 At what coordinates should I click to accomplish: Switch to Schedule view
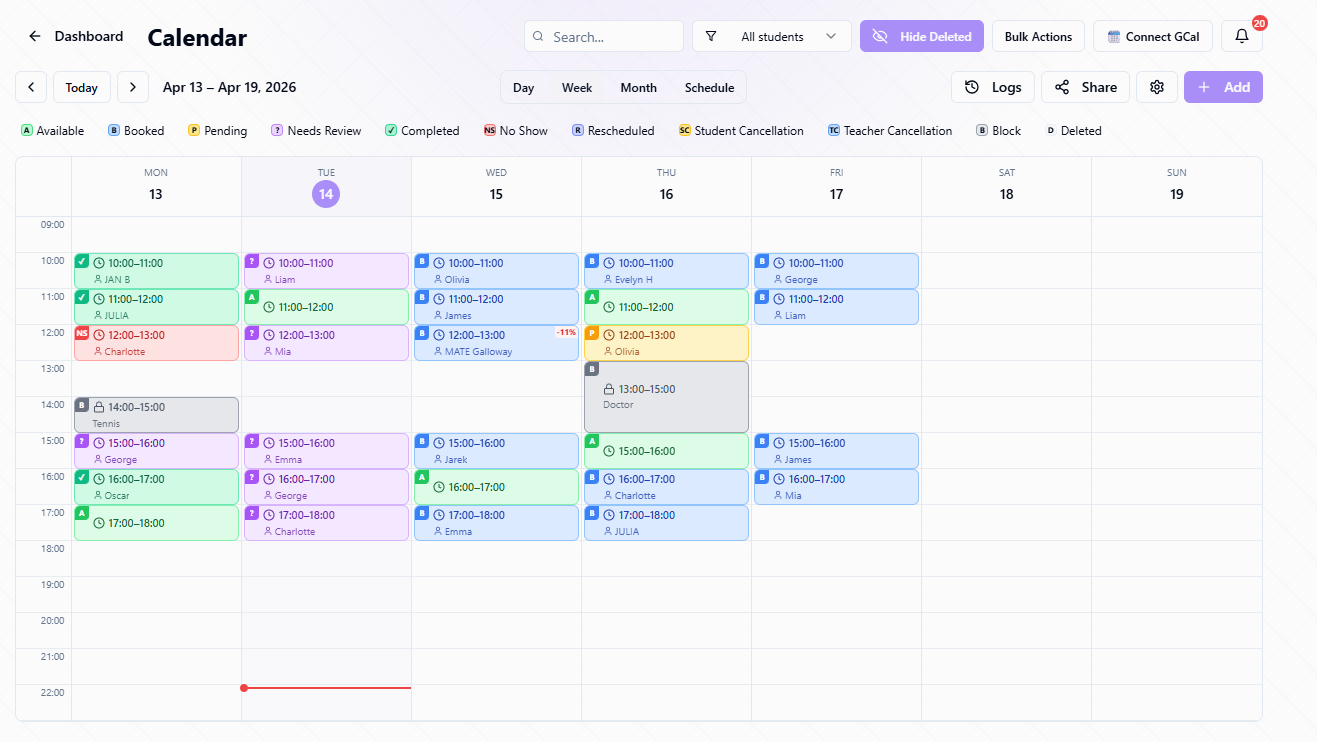click(x=710, y=87)
